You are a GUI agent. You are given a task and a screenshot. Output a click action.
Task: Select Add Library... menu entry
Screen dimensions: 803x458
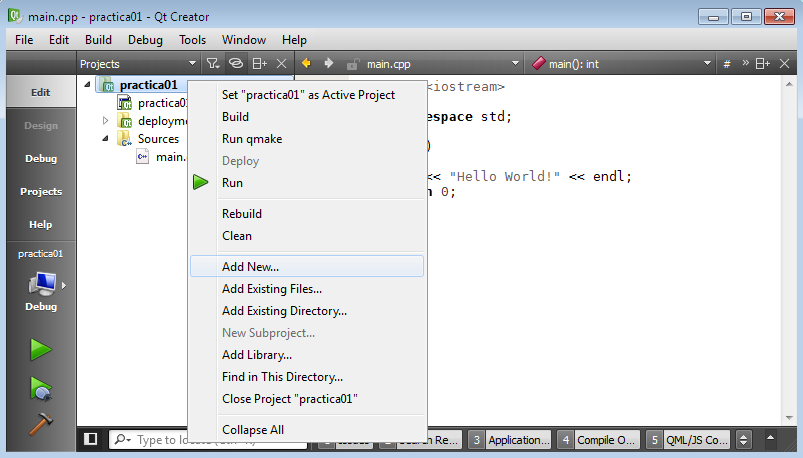[307, 355]
